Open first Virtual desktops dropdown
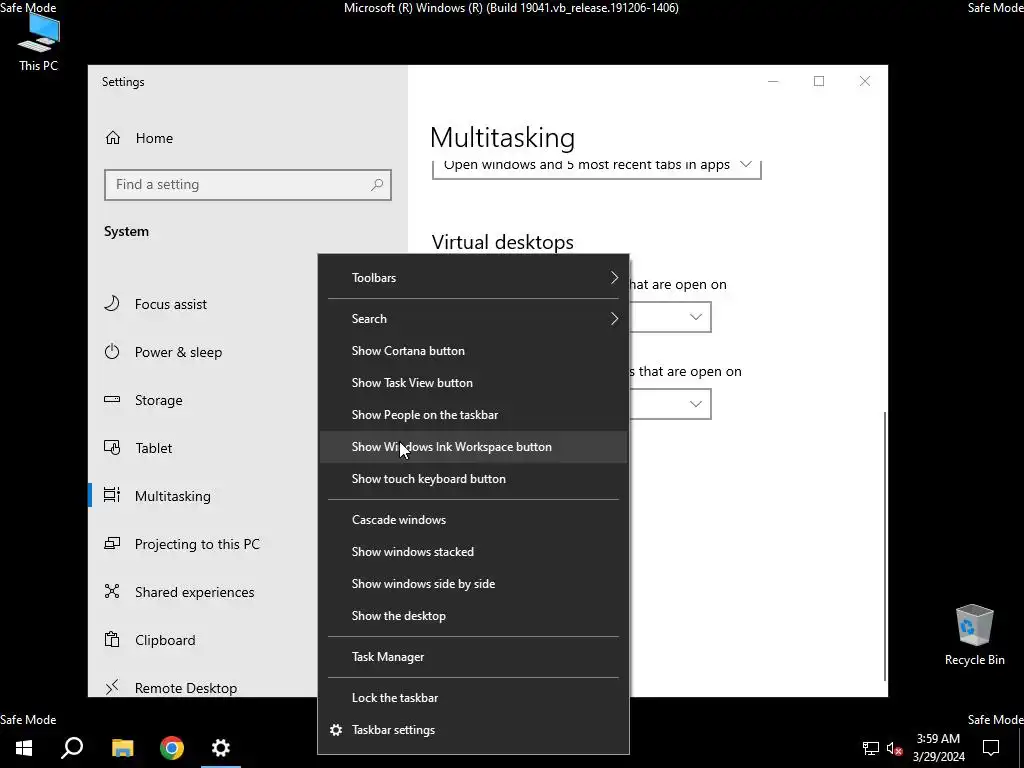The width and height of the screenshot is (1024, 768). 670,317
